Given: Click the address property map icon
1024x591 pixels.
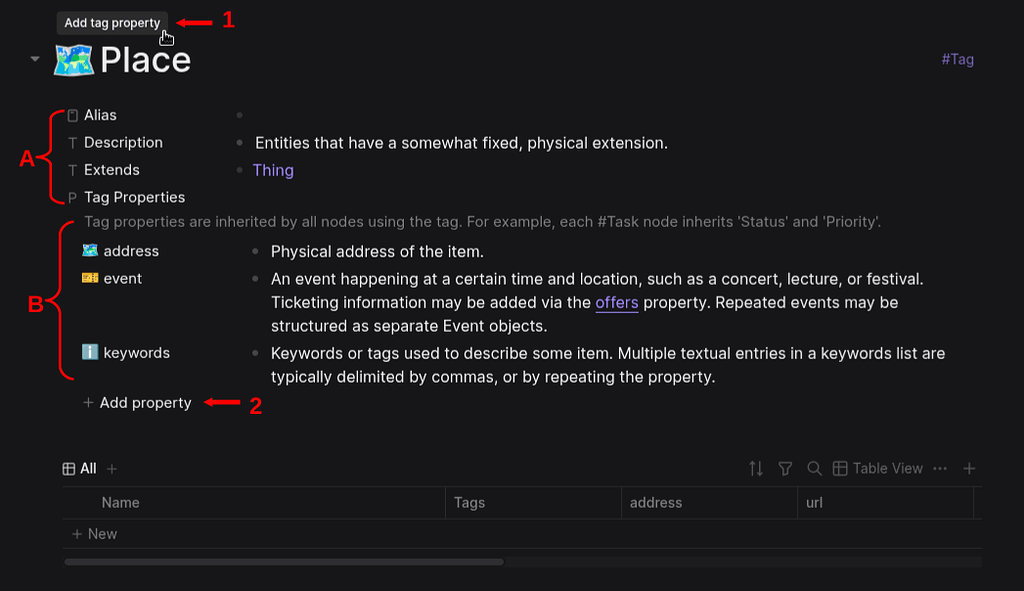Looking at the screenshot, I should pos(90,251).
